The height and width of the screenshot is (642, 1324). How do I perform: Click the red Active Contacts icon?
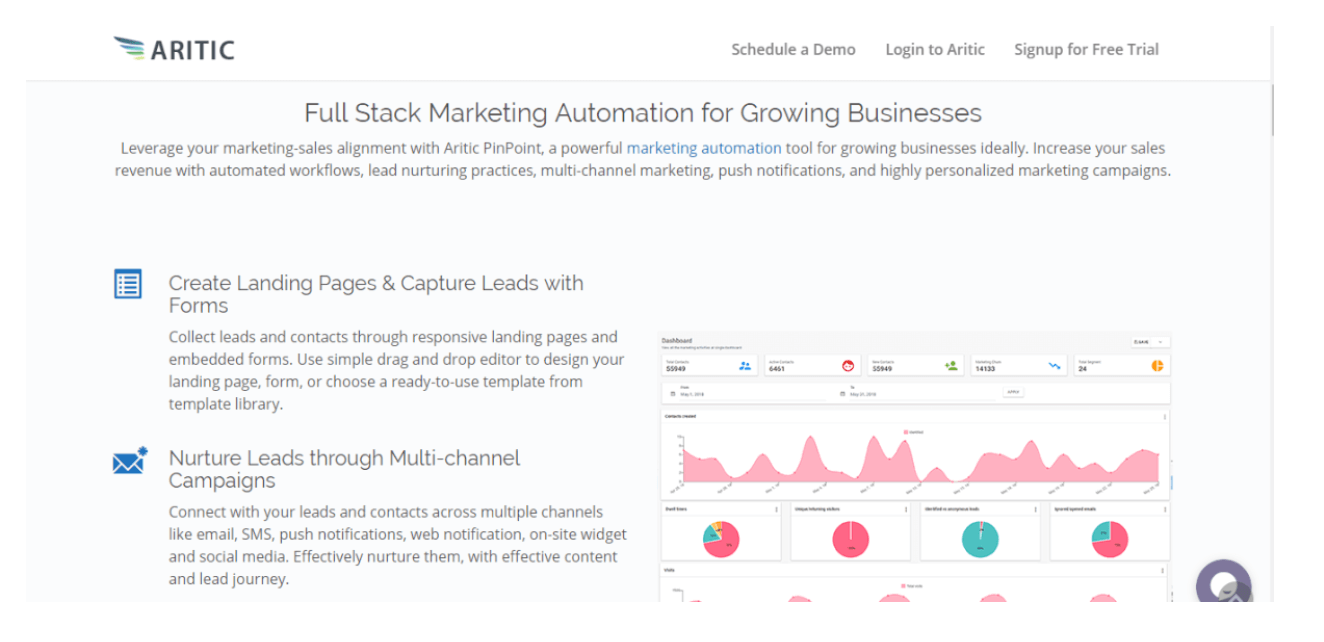click(x=848, y=364)
